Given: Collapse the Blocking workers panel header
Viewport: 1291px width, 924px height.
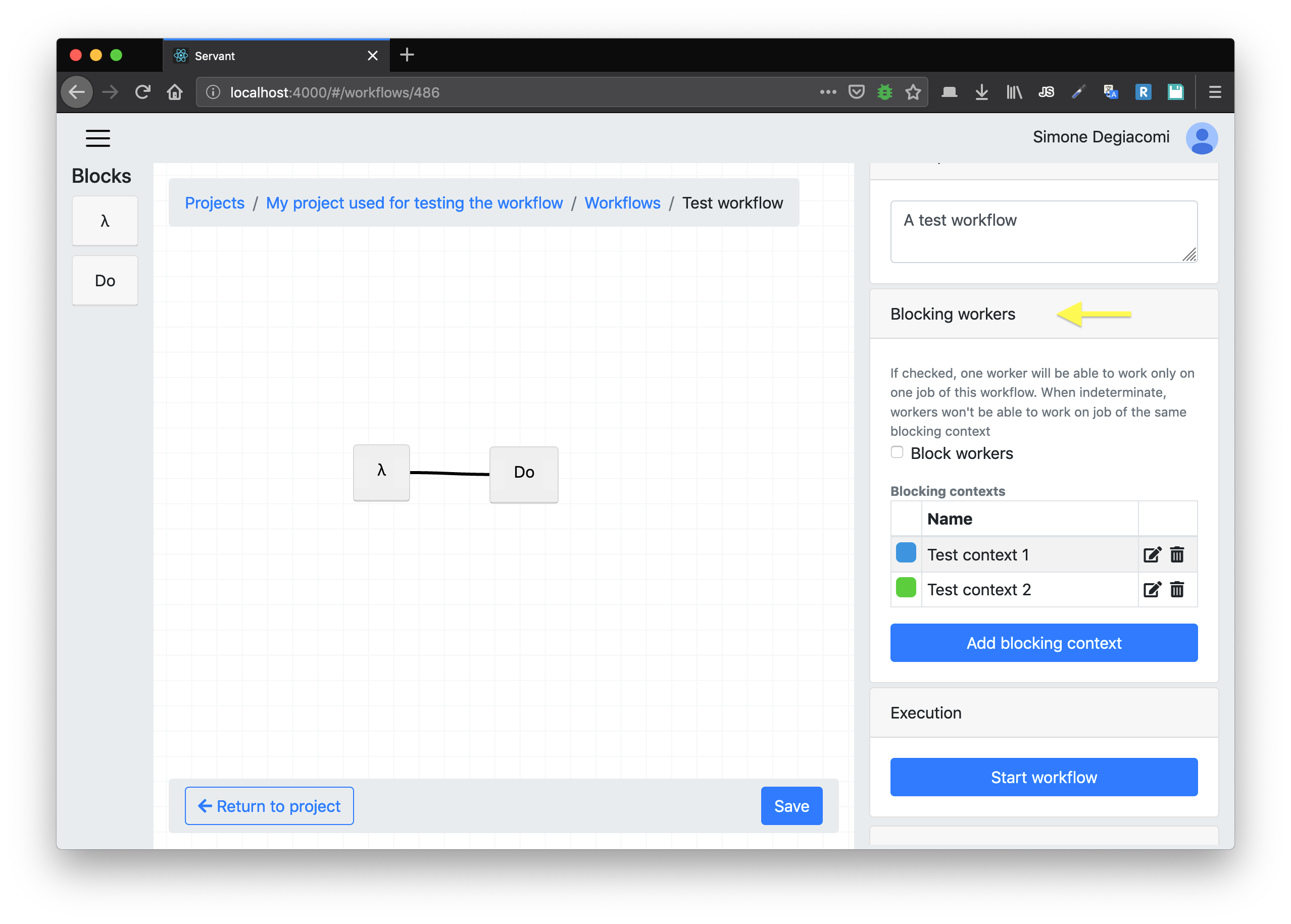Looking at the screenshot, I should click(x=952, y=314).
